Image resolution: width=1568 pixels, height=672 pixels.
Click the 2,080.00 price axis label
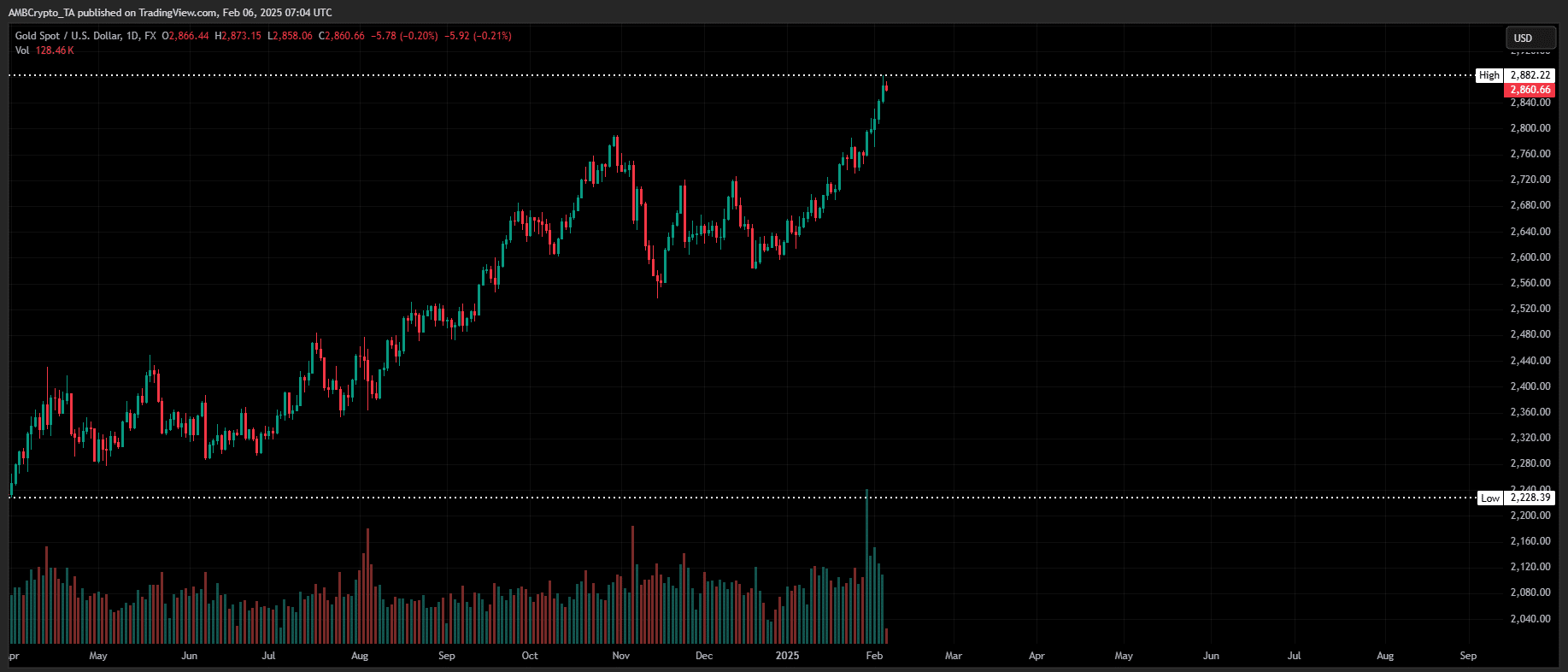pos(1530,592)
